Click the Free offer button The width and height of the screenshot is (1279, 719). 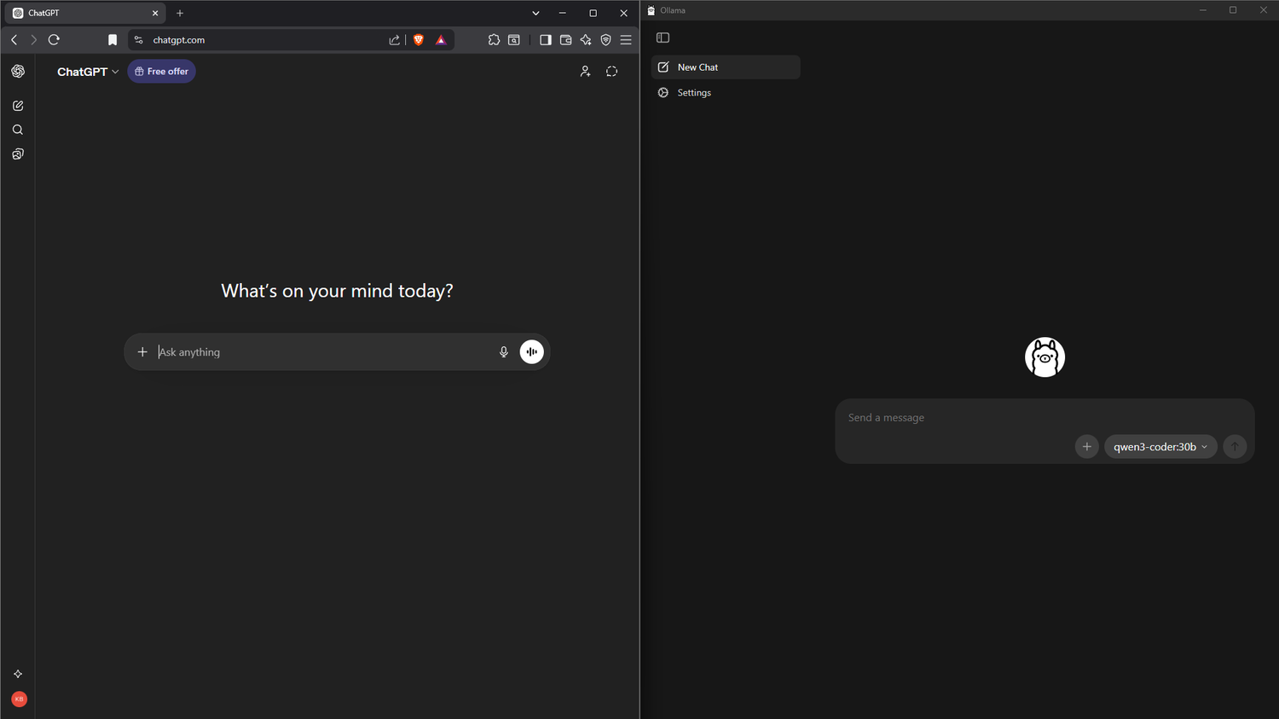coord(161,72)
